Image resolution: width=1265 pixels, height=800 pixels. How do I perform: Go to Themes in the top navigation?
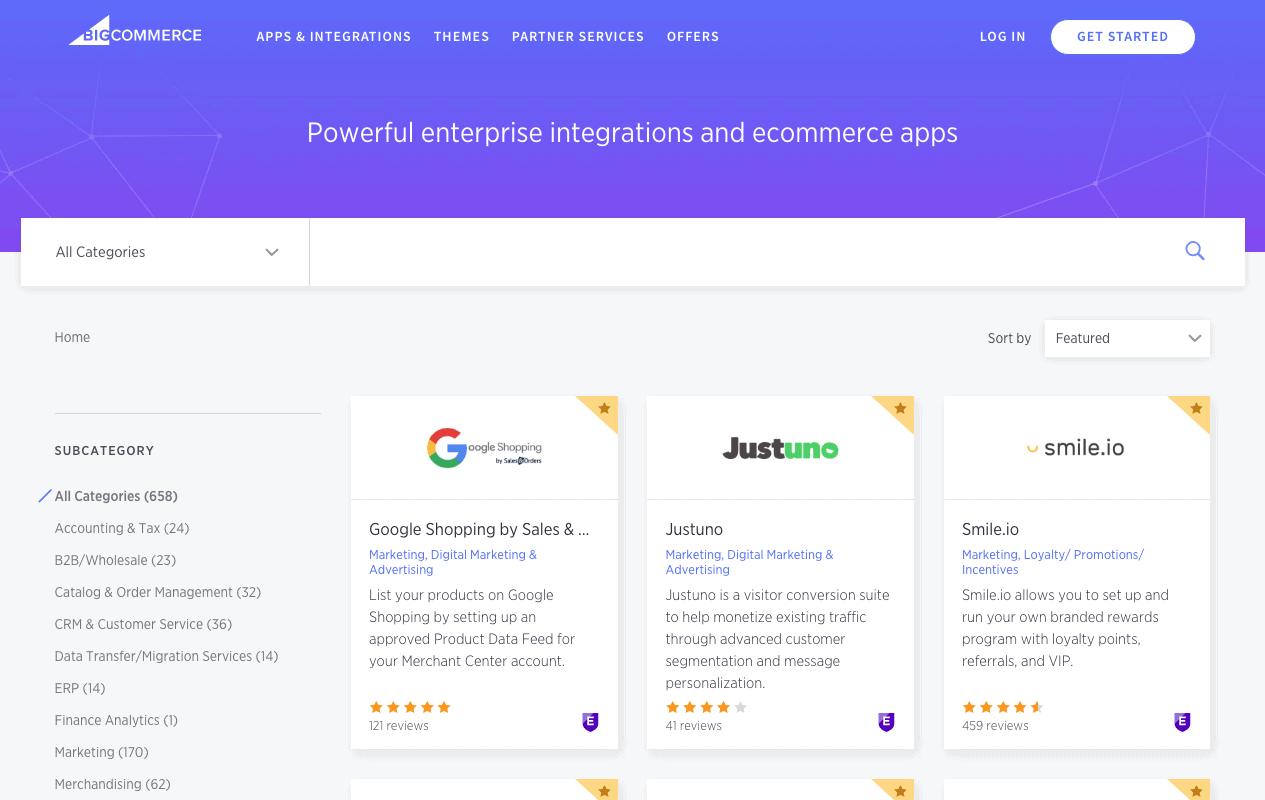click(462, 37)
